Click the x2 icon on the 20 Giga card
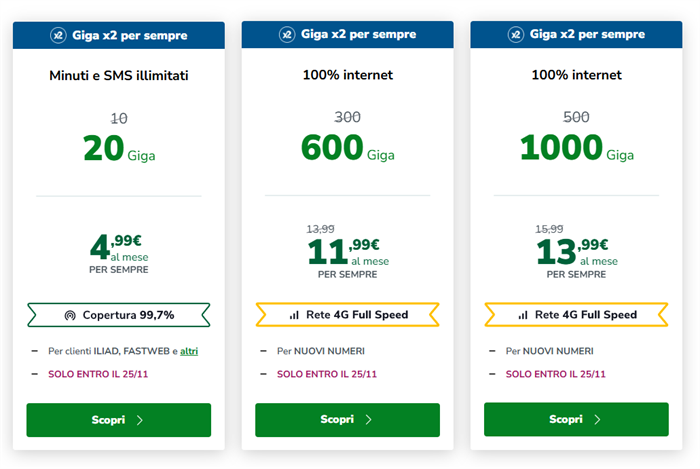 pos(58,35)
